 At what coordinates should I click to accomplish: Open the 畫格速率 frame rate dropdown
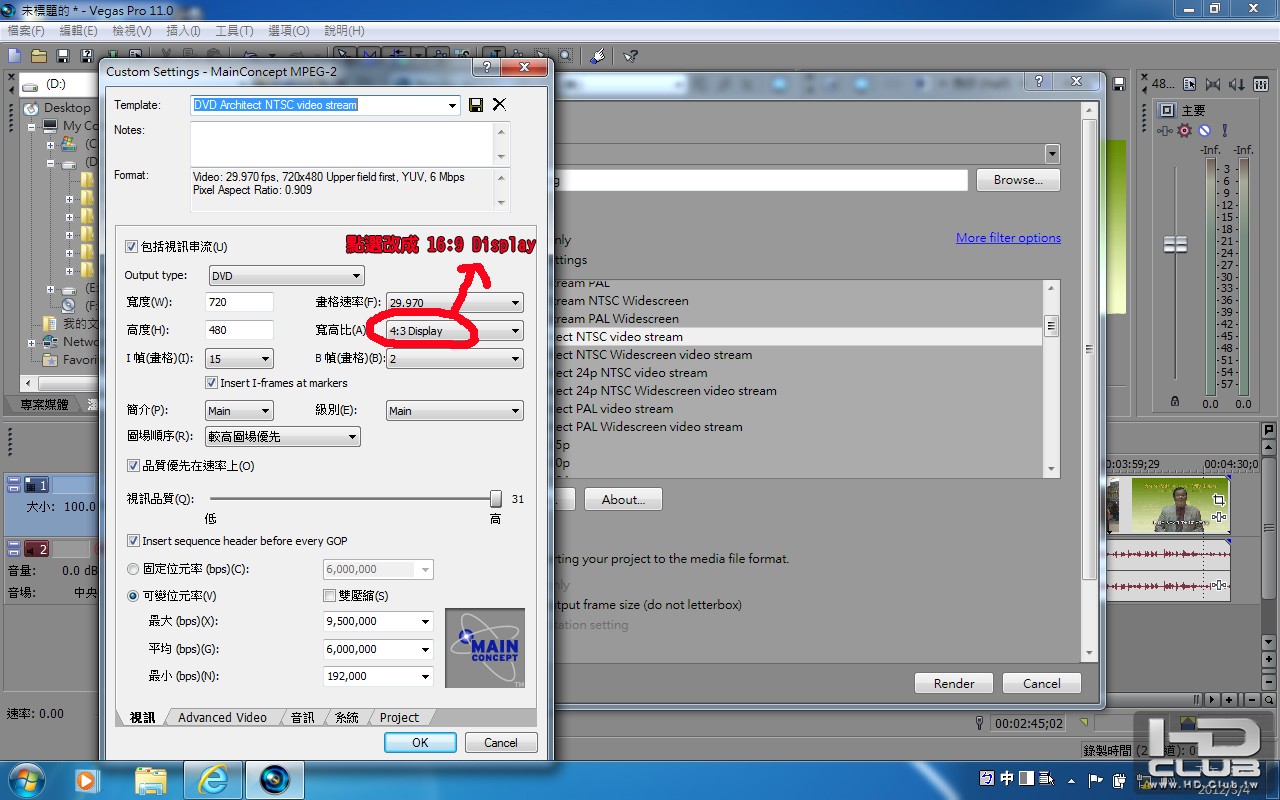pos(454,302)
